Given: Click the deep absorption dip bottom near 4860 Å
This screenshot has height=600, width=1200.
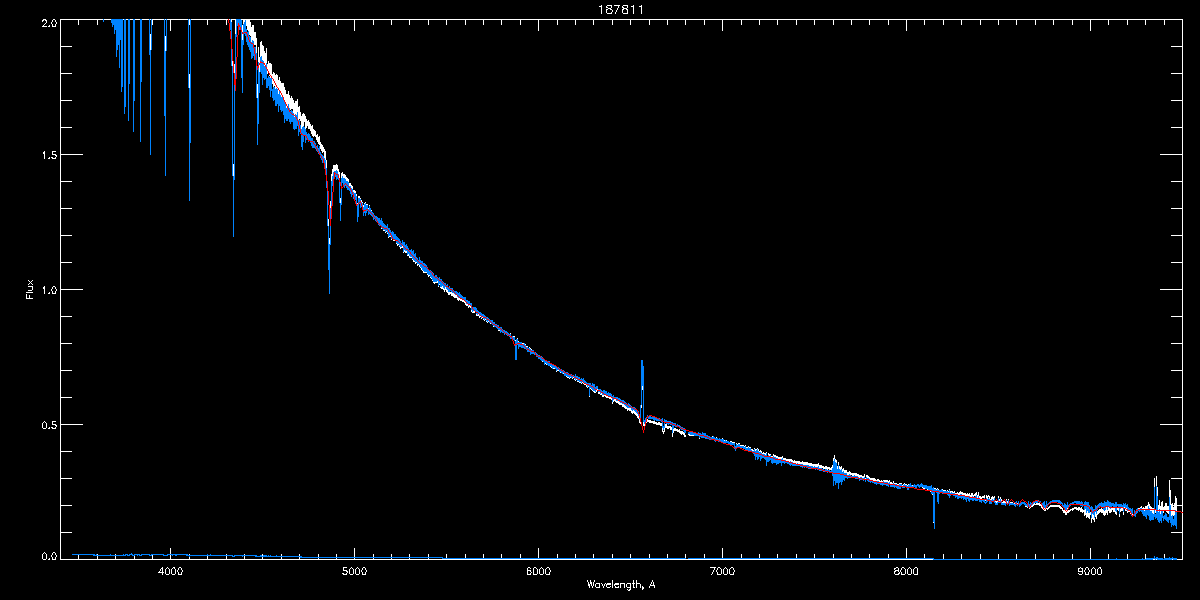Looking at the screenshot, I should pyautogui.click(x=329, y=290).
